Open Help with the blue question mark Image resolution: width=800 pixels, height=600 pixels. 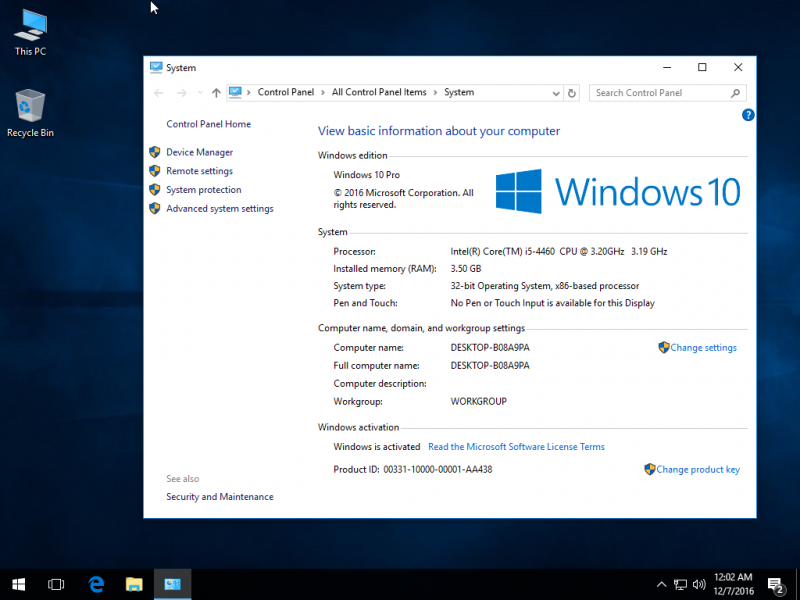tap(748, 115)
